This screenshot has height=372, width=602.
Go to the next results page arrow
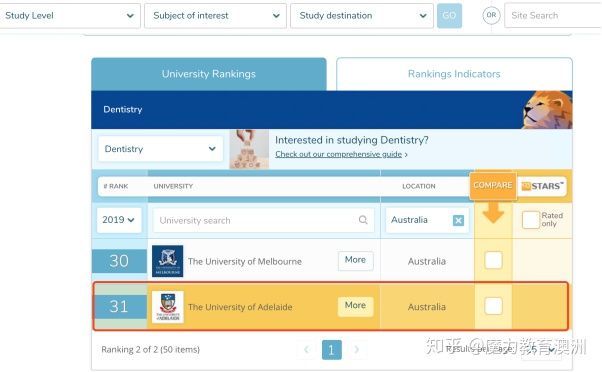click(x=357, y=349)
